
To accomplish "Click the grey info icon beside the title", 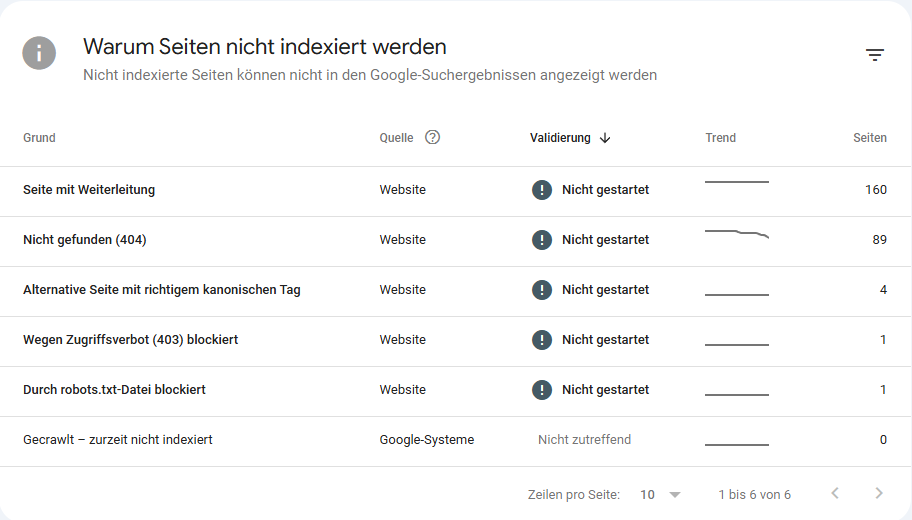I will coord(39,53).
